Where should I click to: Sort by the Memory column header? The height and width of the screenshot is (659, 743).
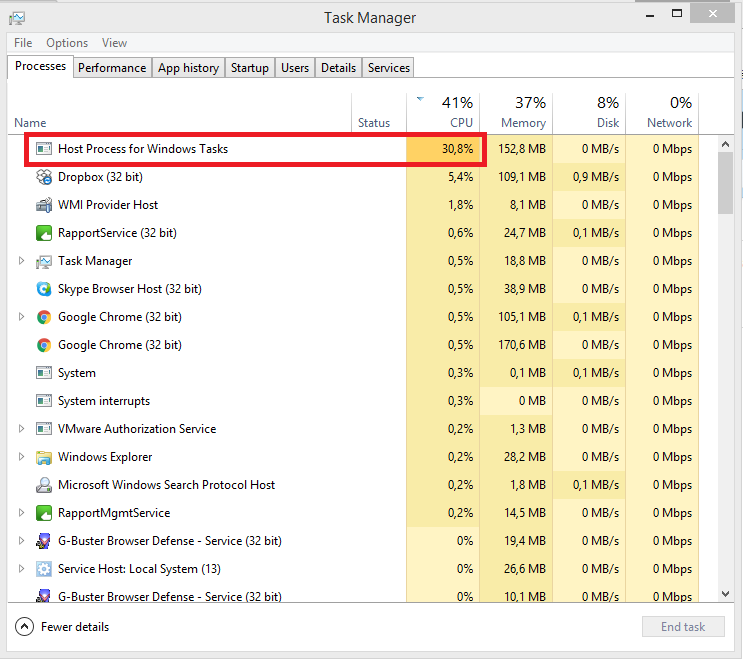516,113
